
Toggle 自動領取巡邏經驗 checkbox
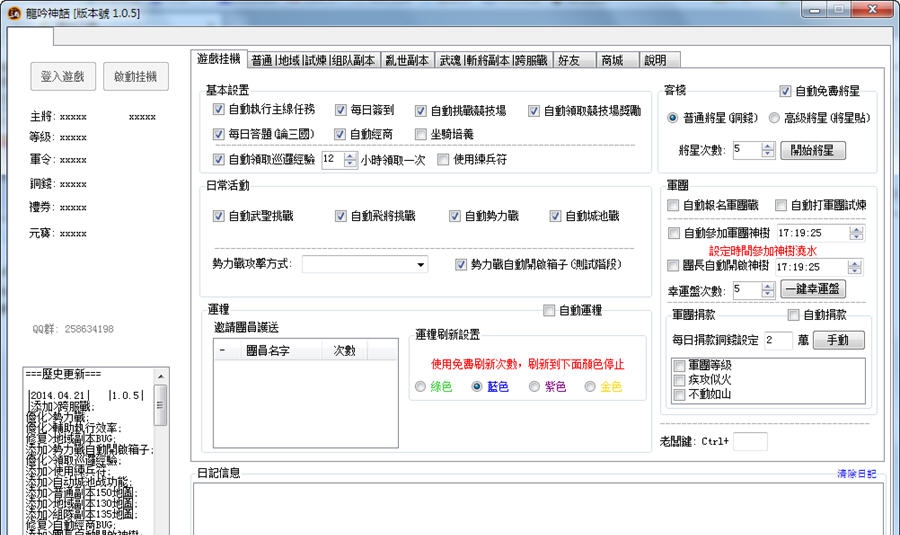(x=218, y=159)
